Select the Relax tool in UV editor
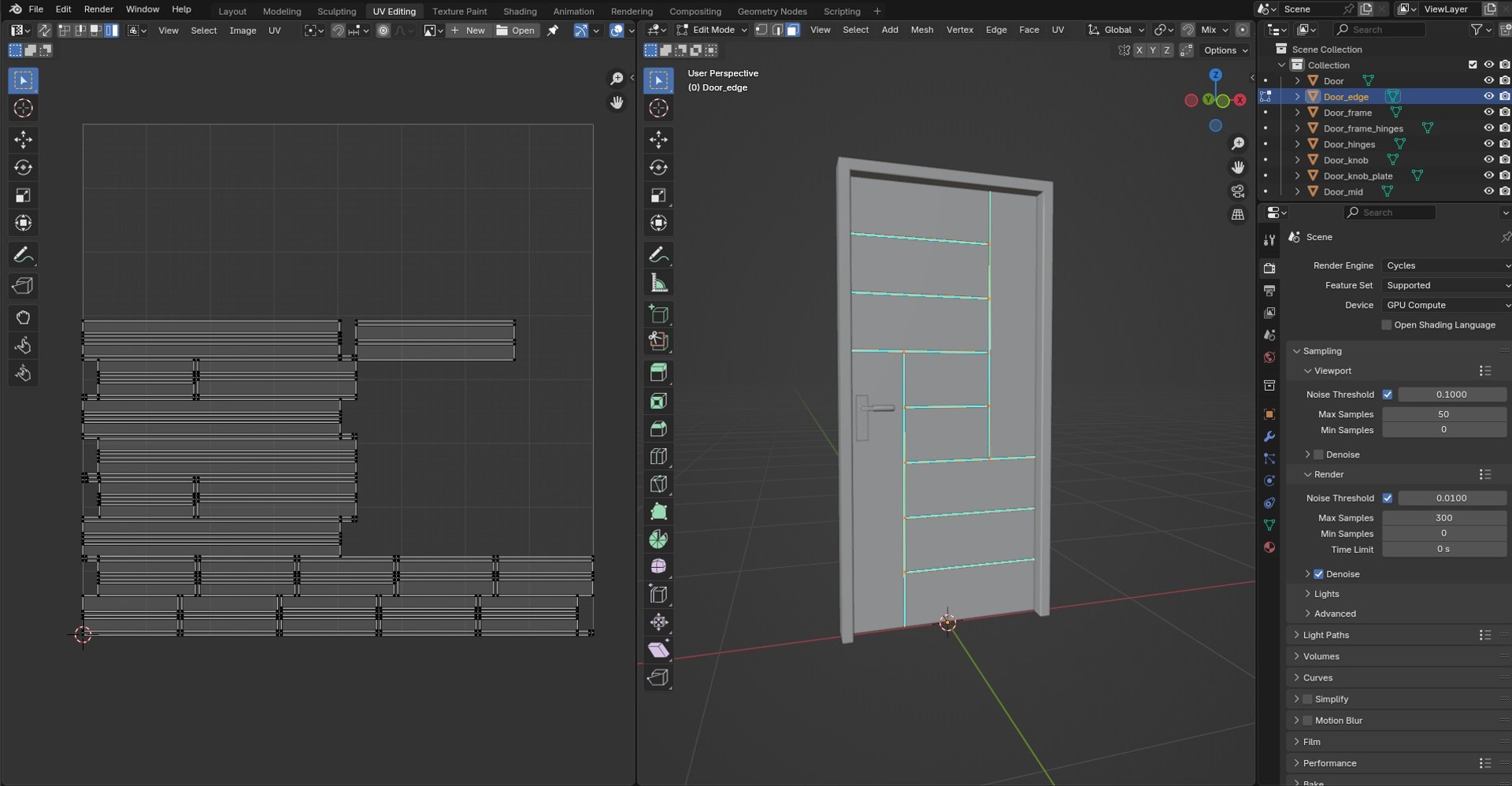1512x786 pixels. point(23,345)
